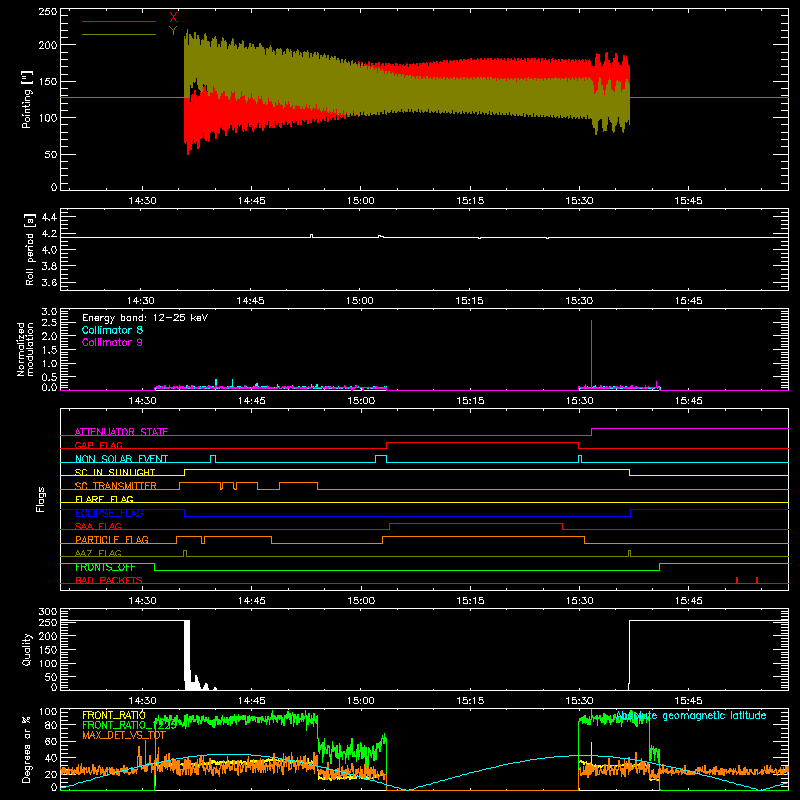Click the '300' tick on the quality axis

click(x=48, y=612)
